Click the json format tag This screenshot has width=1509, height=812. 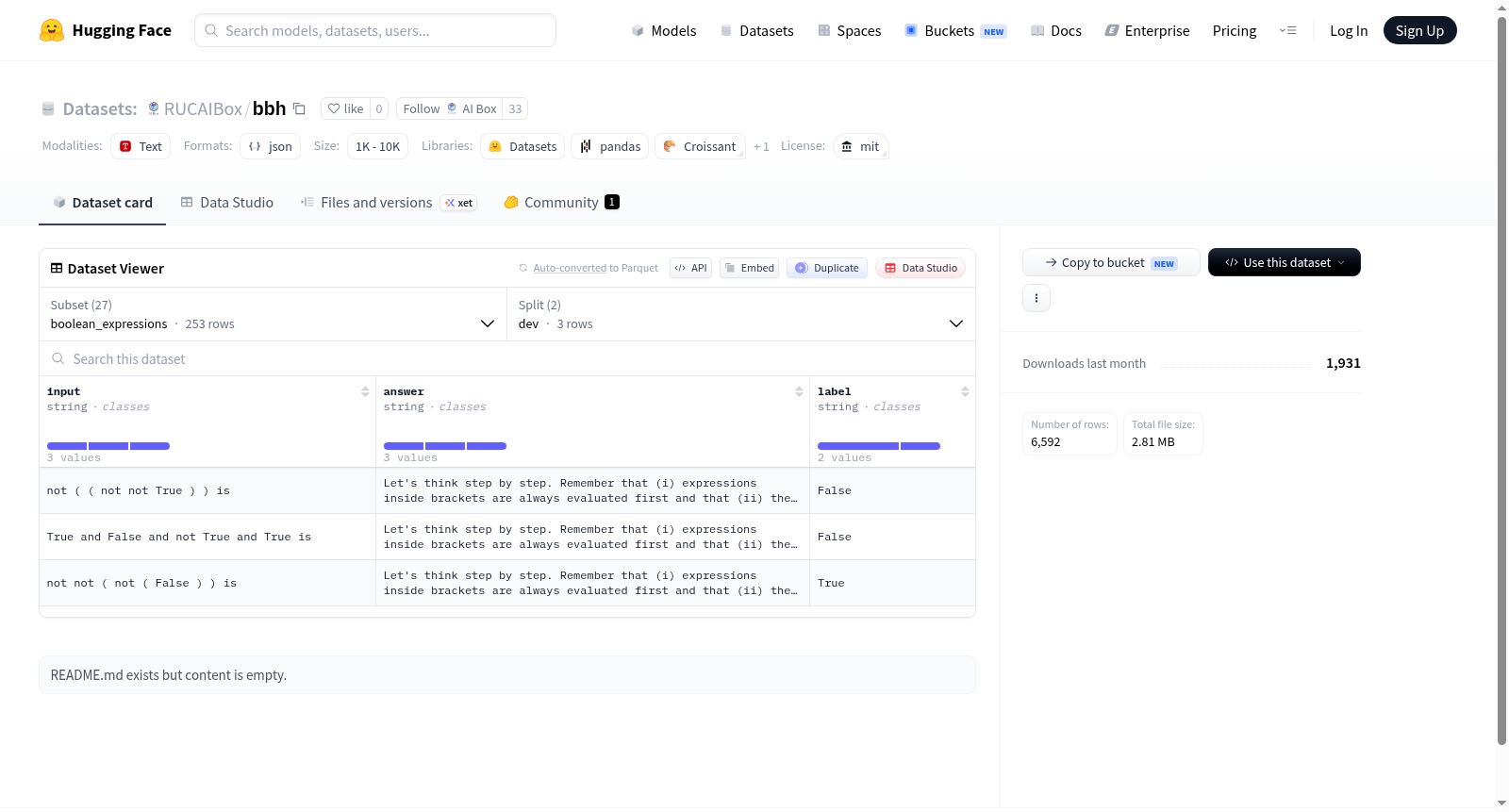point(270,146)
